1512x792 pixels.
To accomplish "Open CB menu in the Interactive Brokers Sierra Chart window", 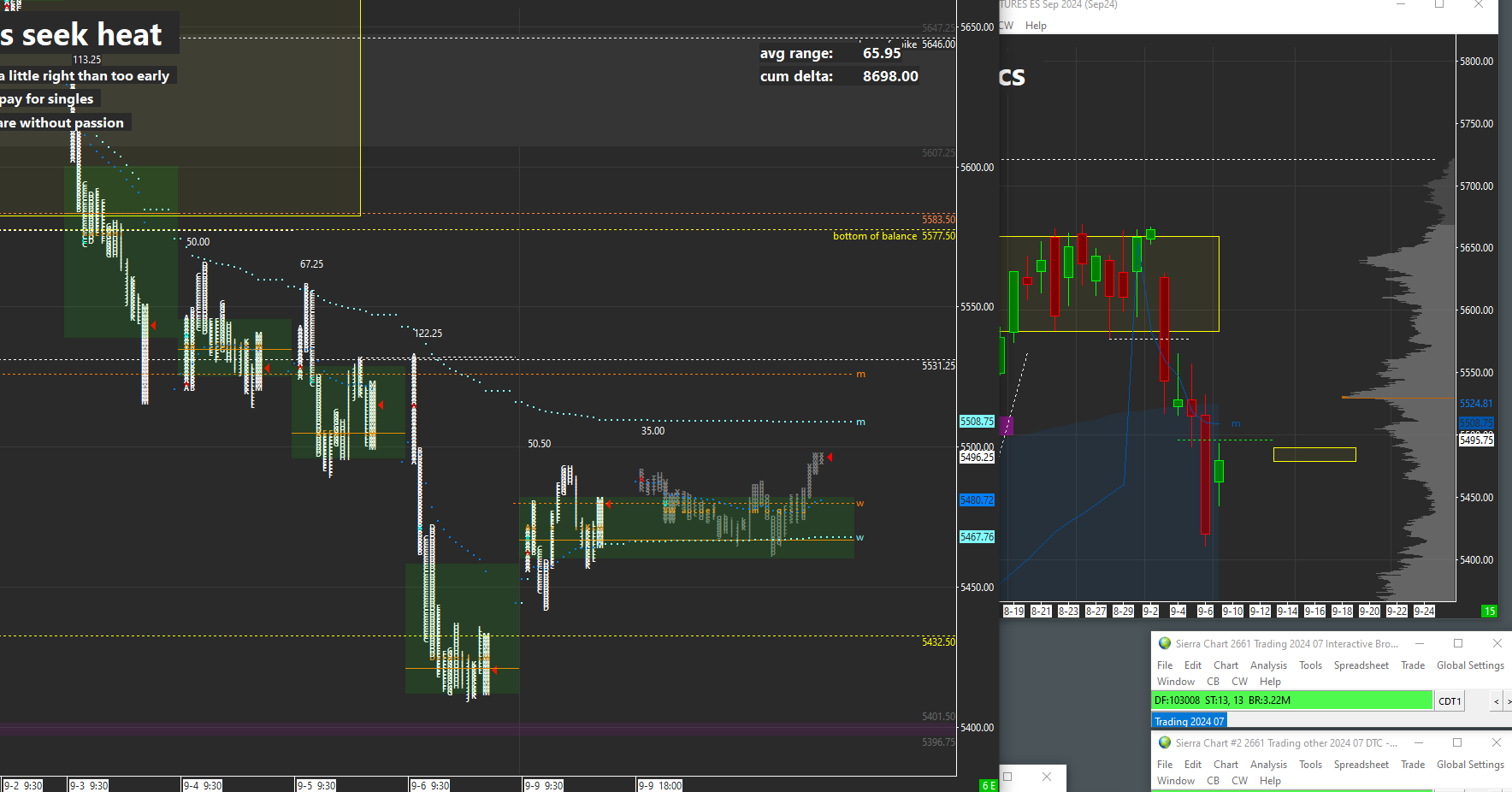I will (1213, 682).
